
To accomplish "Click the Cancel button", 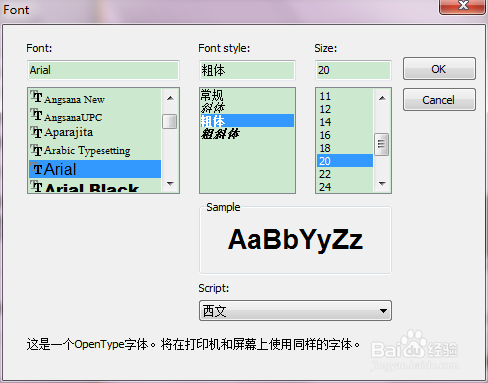I will pyautogui.click(x=439, y=100).
